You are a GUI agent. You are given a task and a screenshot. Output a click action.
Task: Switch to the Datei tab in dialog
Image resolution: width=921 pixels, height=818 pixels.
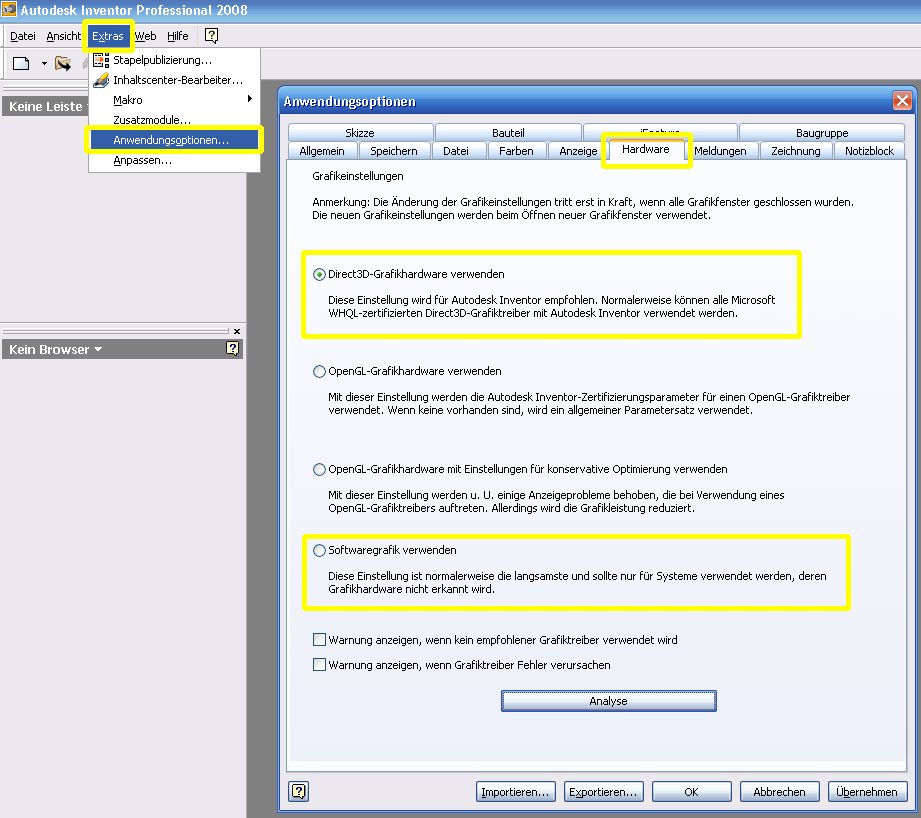click(x=456, y=151)
